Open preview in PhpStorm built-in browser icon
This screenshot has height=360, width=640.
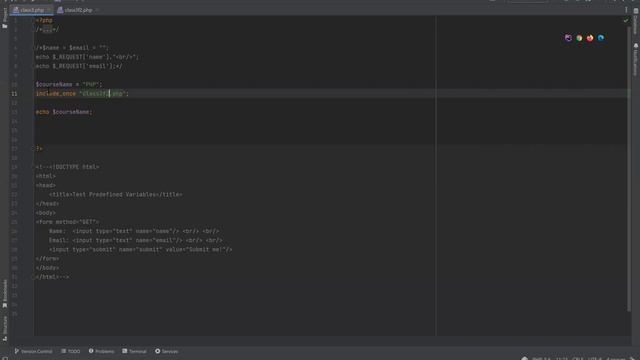[568, 38]
